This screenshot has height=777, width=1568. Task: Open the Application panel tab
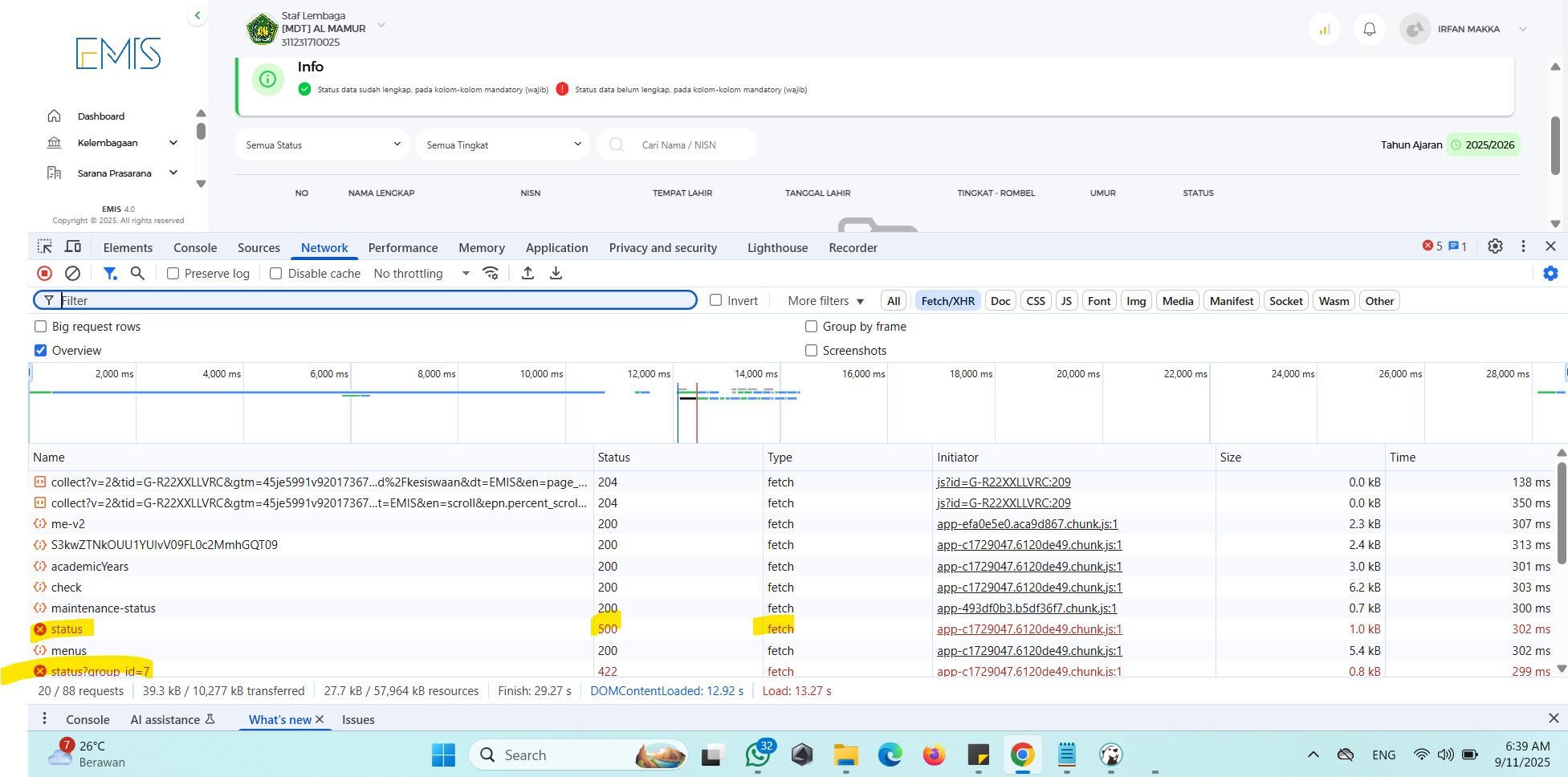(556, 248)
